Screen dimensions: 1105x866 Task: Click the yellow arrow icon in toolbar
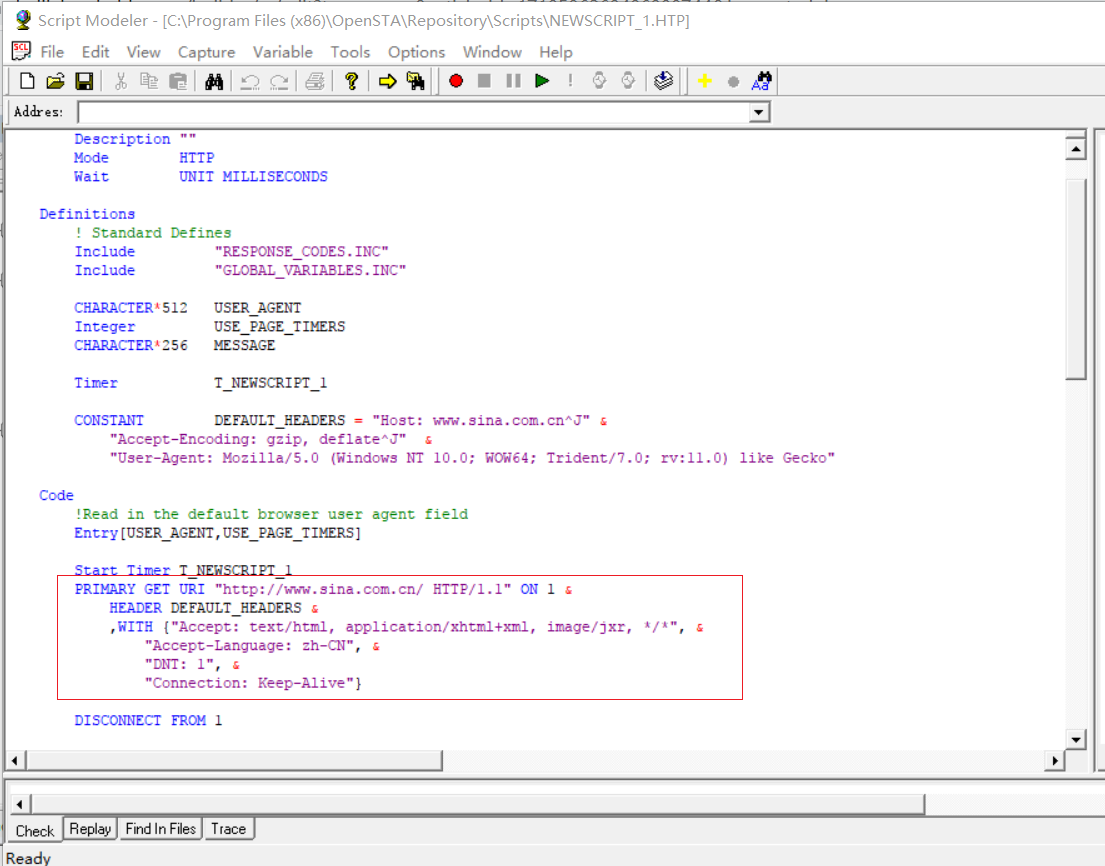(387, 81)
